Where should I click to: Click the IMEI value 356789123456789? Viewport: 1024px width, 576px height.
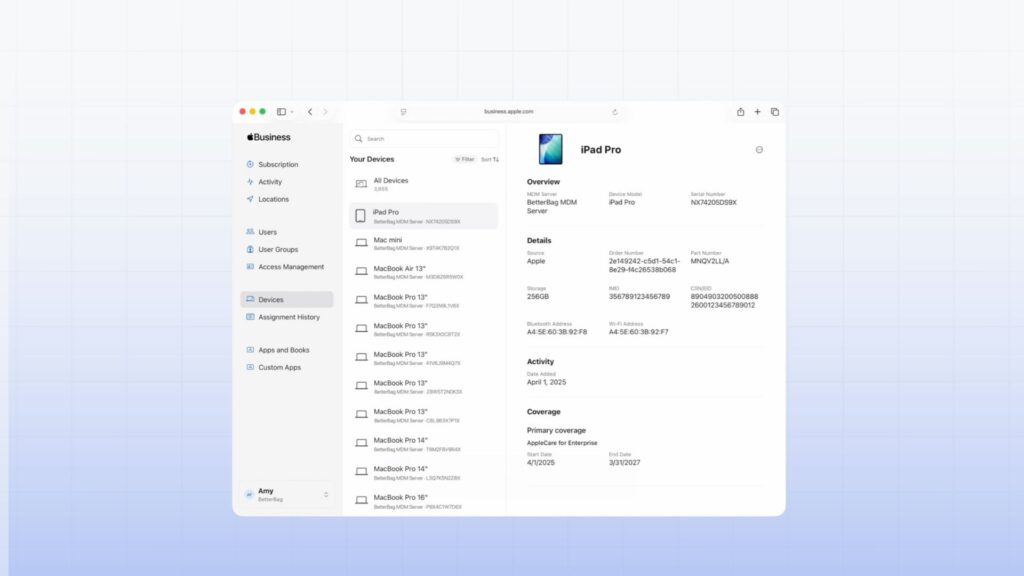click(x=639, y=296)
